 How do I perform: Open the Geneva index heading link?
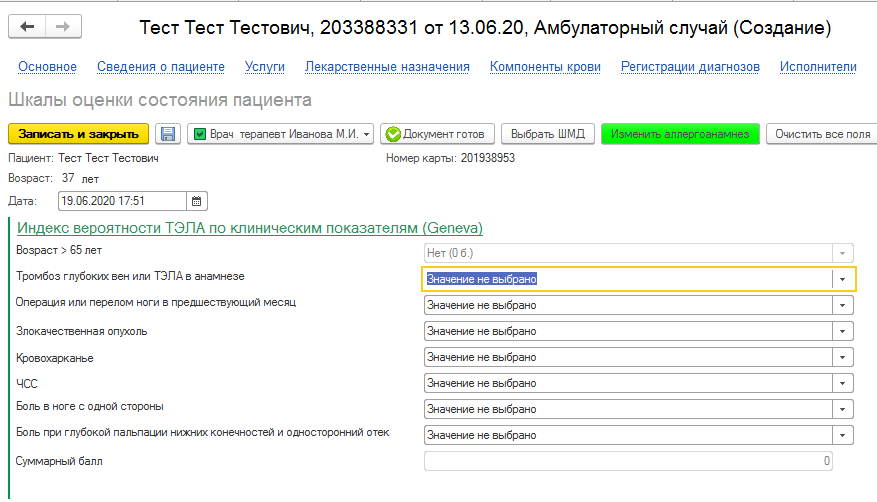[249, 227]
